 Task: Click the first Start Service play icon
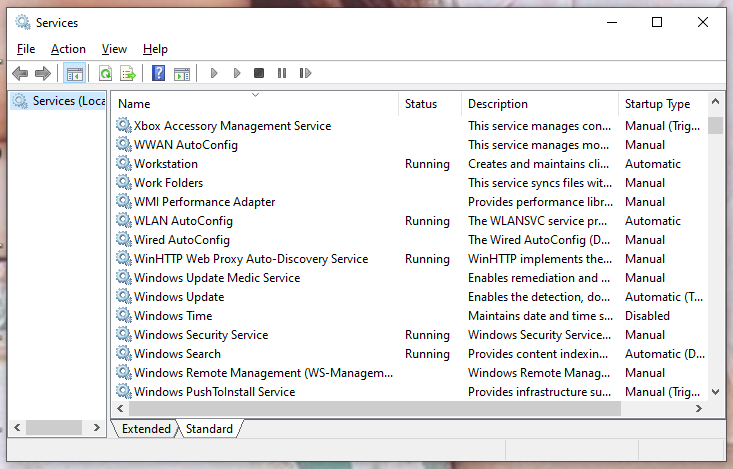(x=214, y=73)
